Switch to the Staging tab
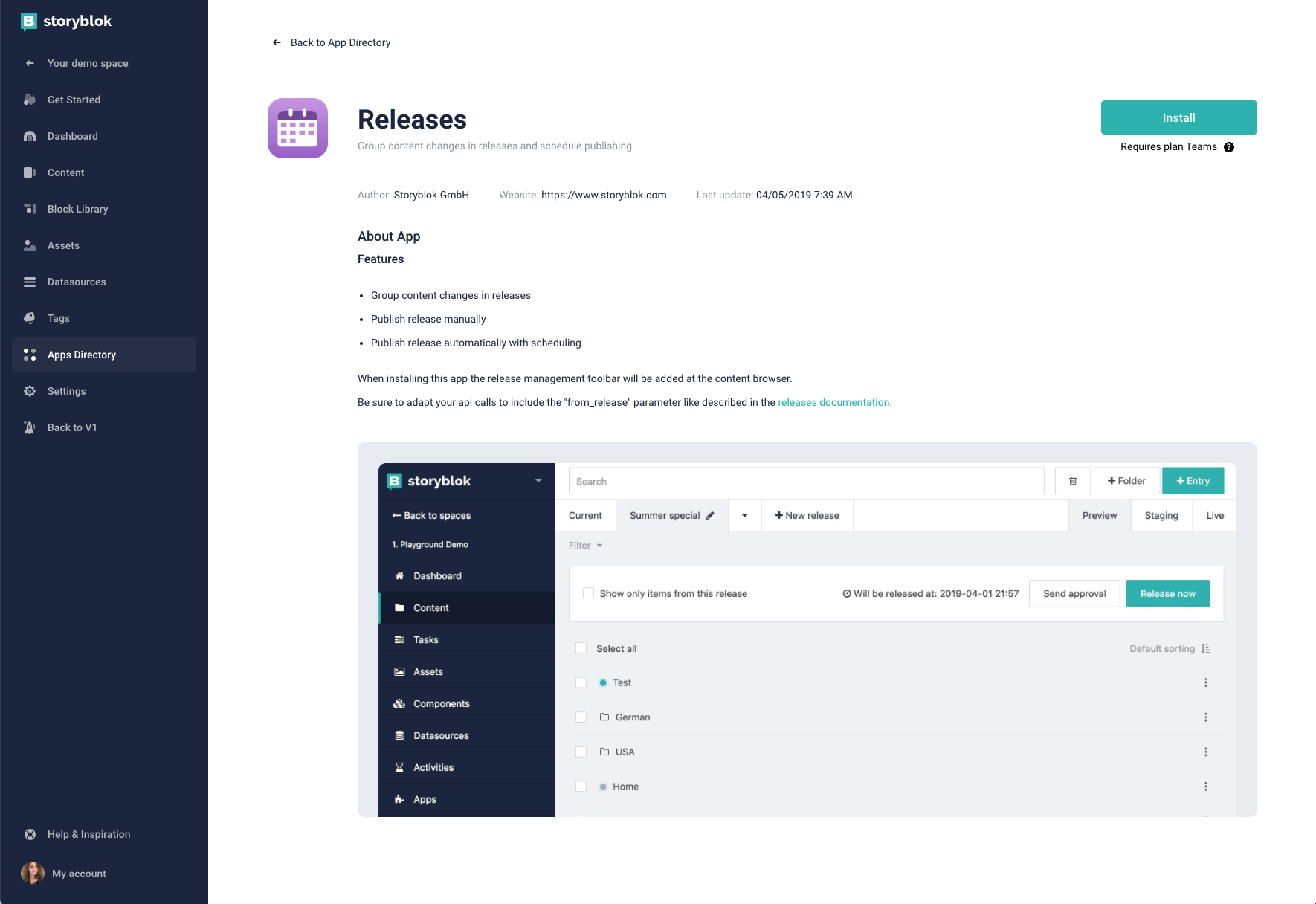This screenshot has height=904, width=1316. 1161,515
